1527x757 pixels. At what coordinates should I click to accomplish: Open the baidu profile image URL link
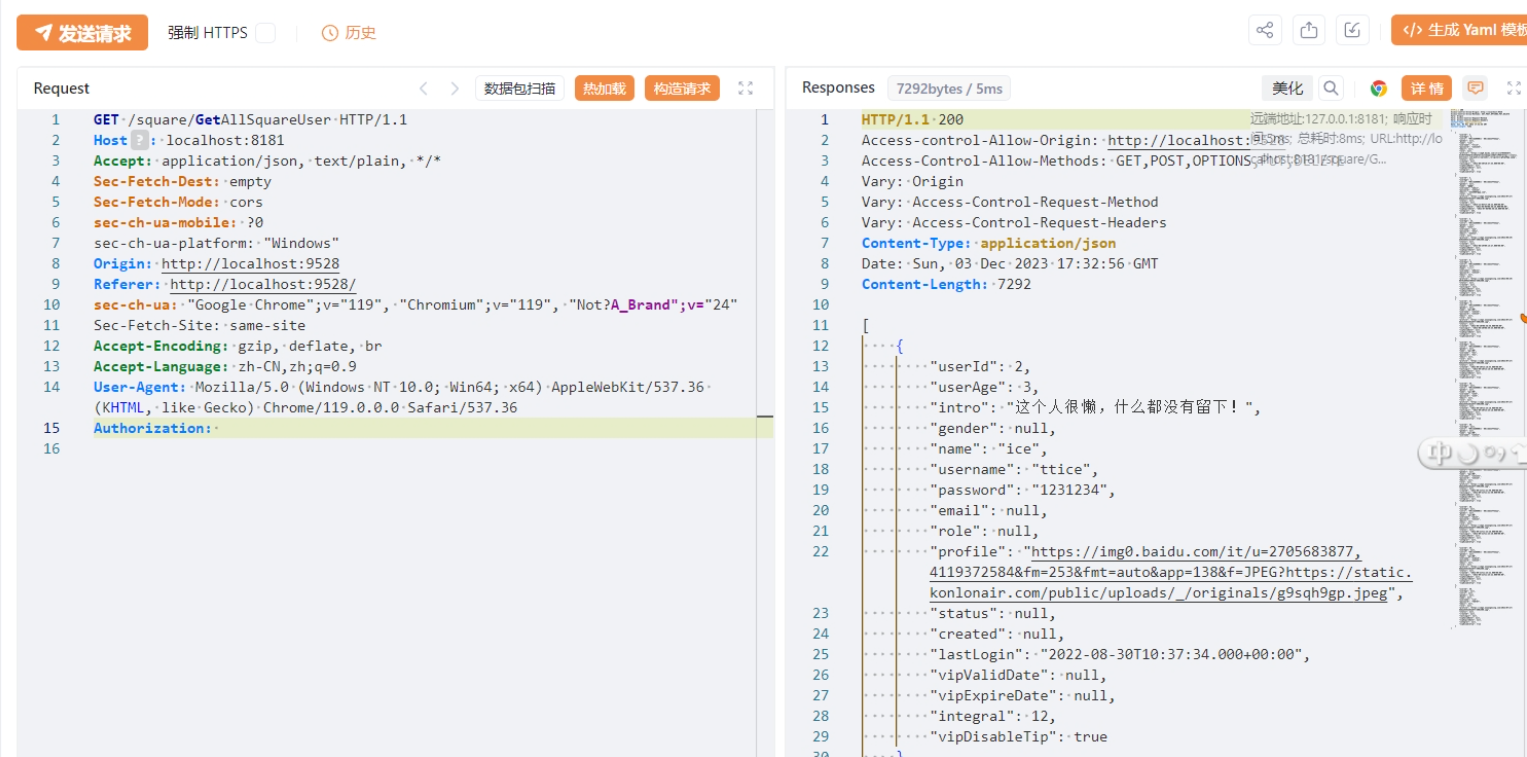(1171, 572)
